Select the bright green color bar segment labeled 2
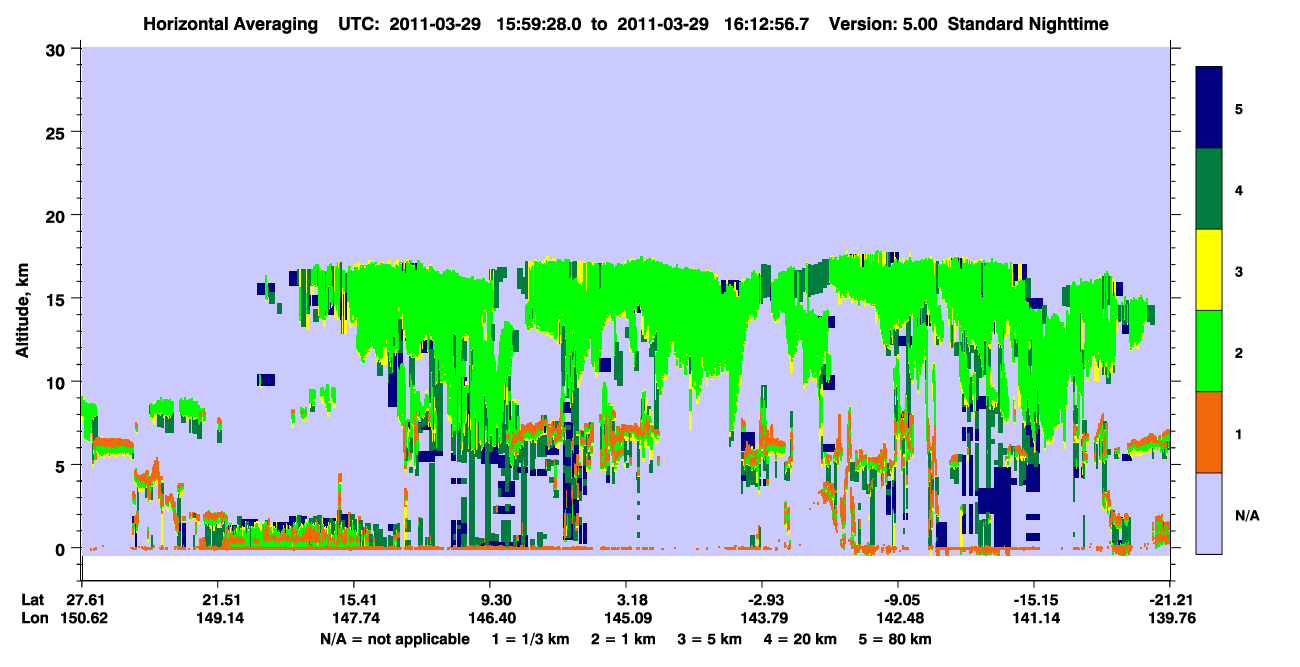This screenshot has width=1300, height=667. pos(1209,351)
